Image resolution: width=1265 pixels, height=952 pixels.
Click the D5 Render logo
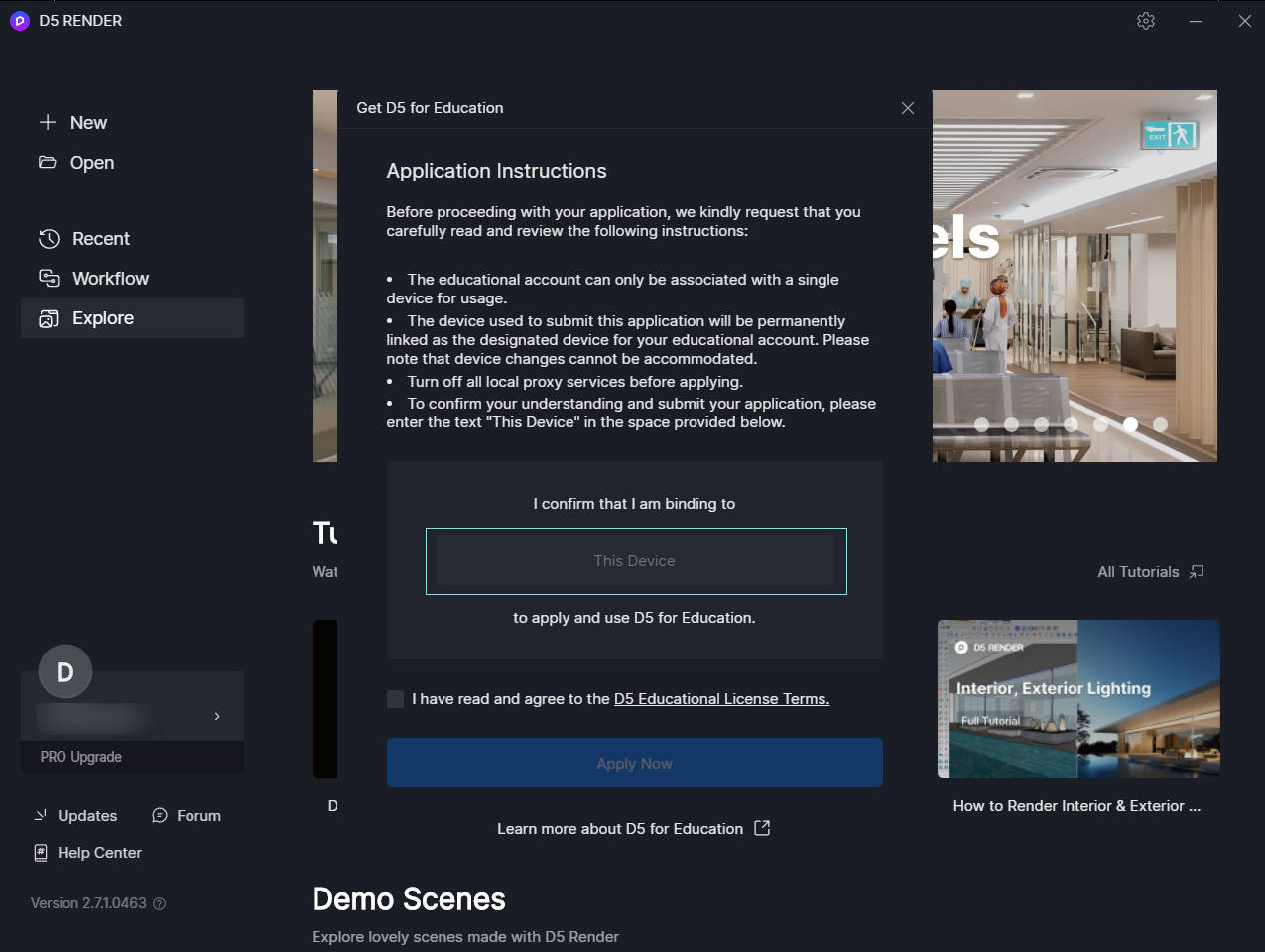tap(19, 20)
